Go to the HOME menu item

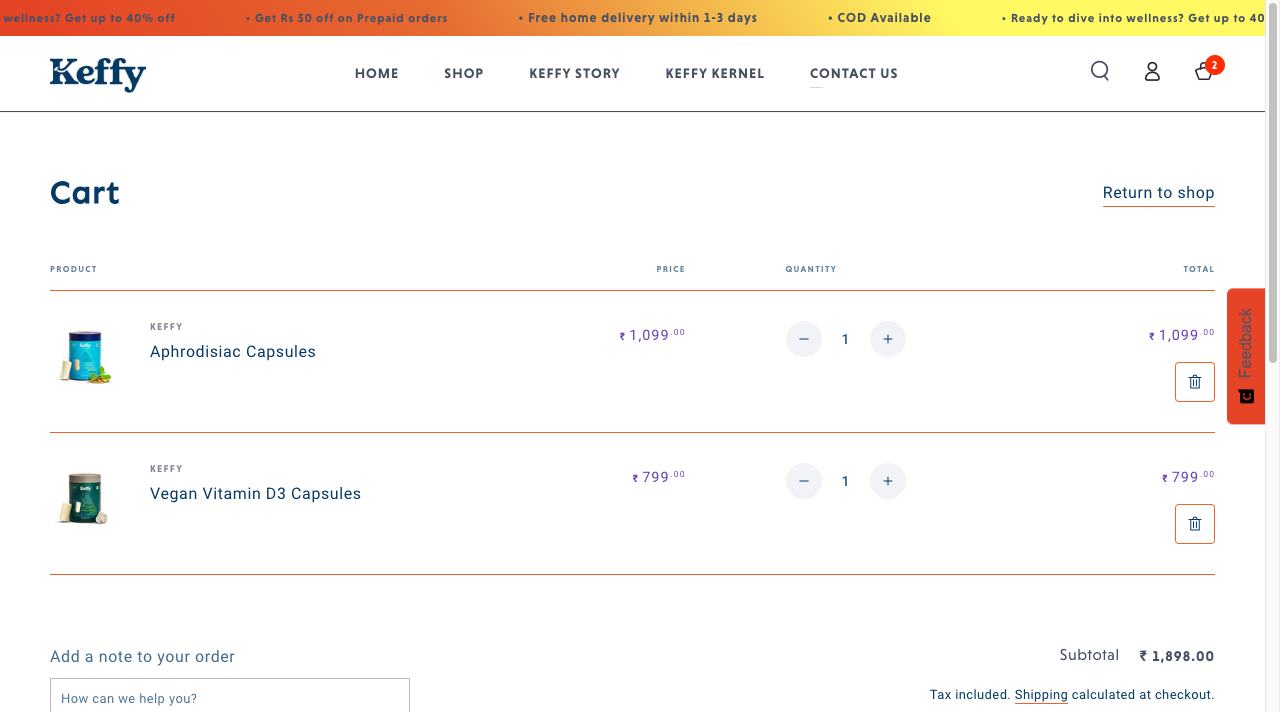click(377, 73)
